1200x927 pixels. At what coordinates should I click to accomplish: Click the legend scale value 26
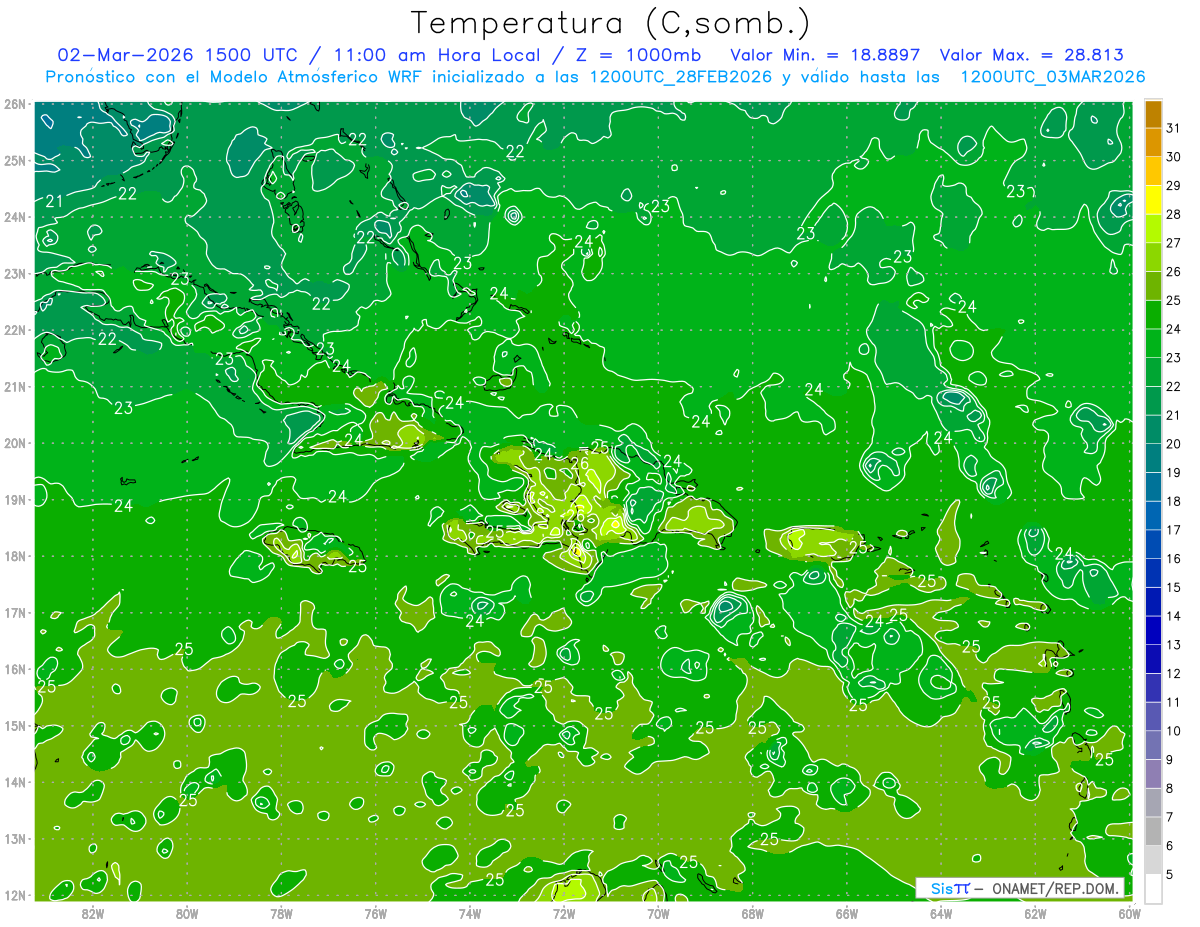pos(1174,271)
